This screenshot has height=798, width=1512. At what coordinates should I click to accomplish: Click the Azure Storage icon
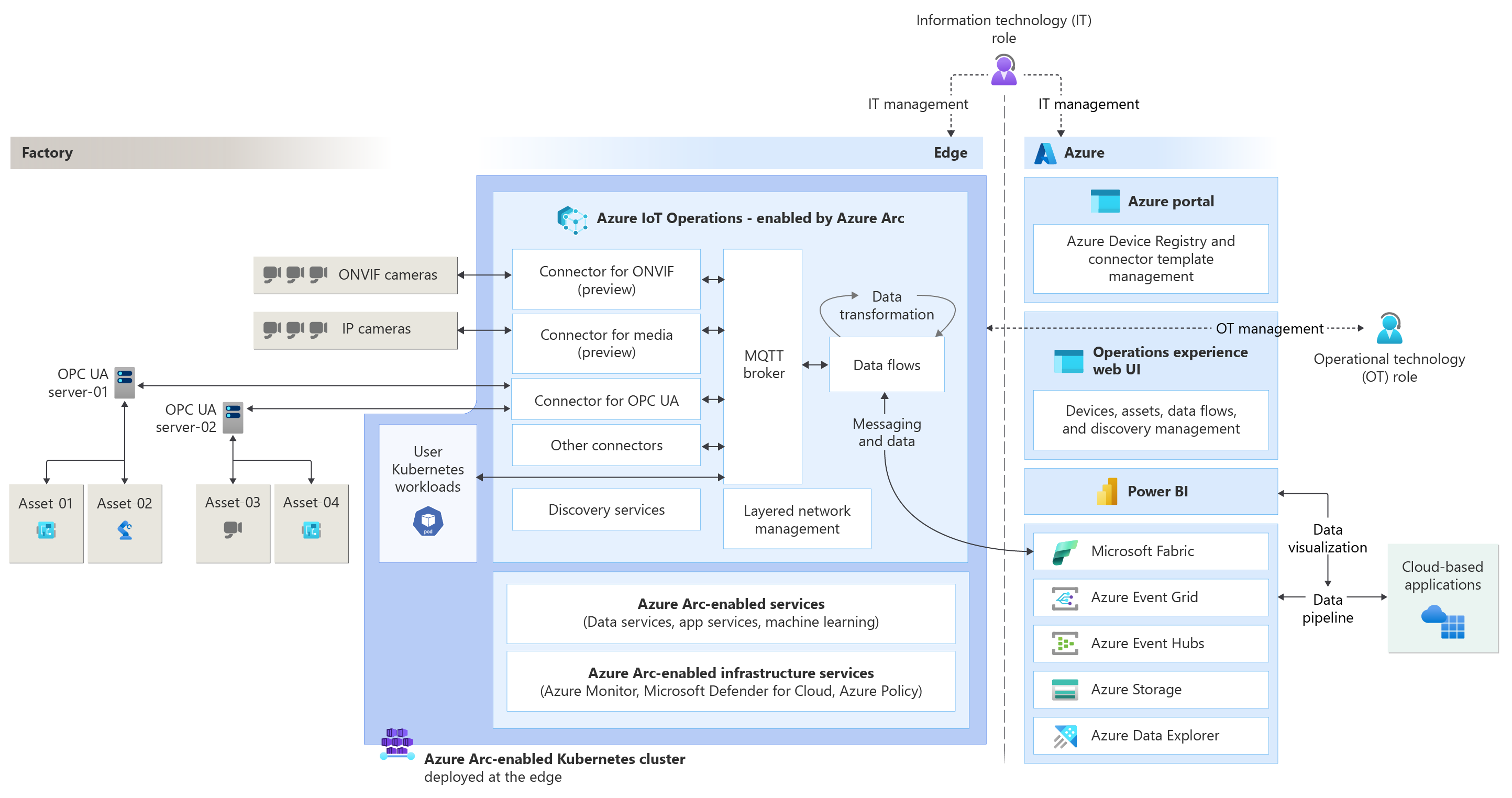point(1065,690)
